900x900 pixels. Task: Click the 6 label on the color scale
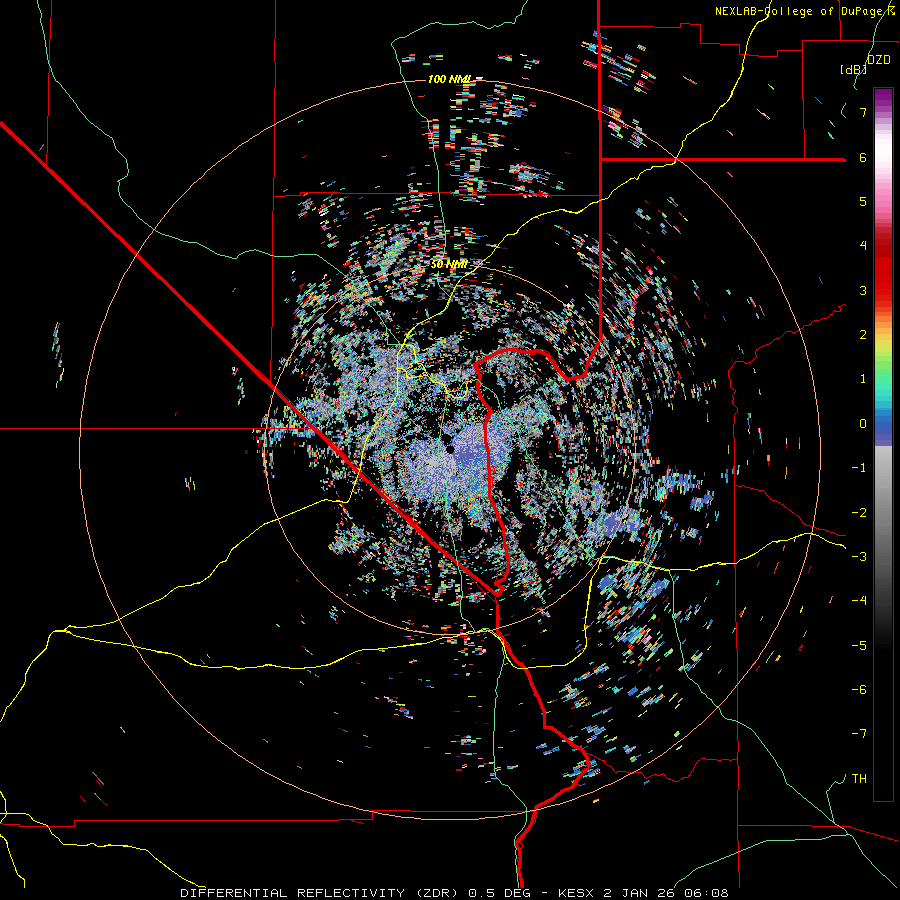pyautogui.click(x=863, y=157)
